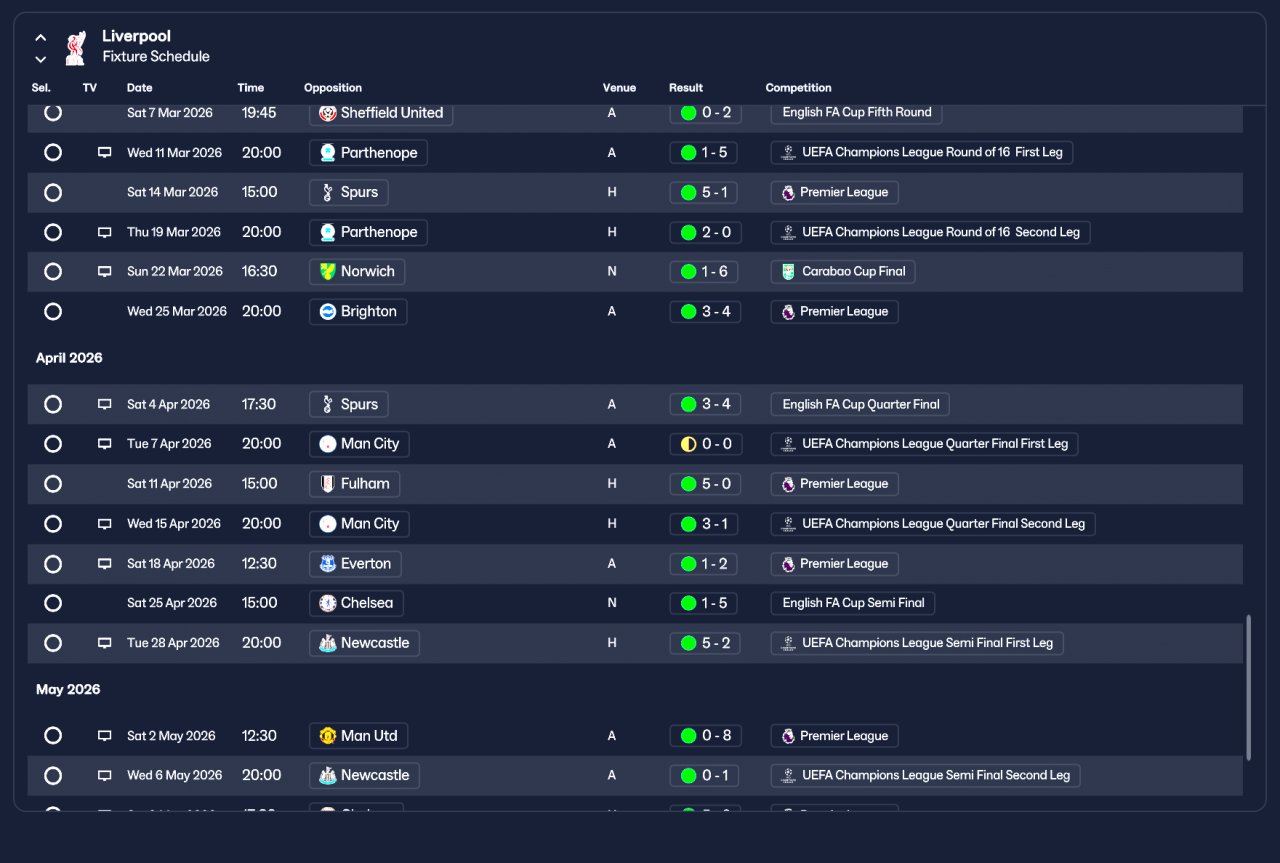Click the 17:30 kickoff time
This screenshot has width=1280, height=863.
pos(259,405)
